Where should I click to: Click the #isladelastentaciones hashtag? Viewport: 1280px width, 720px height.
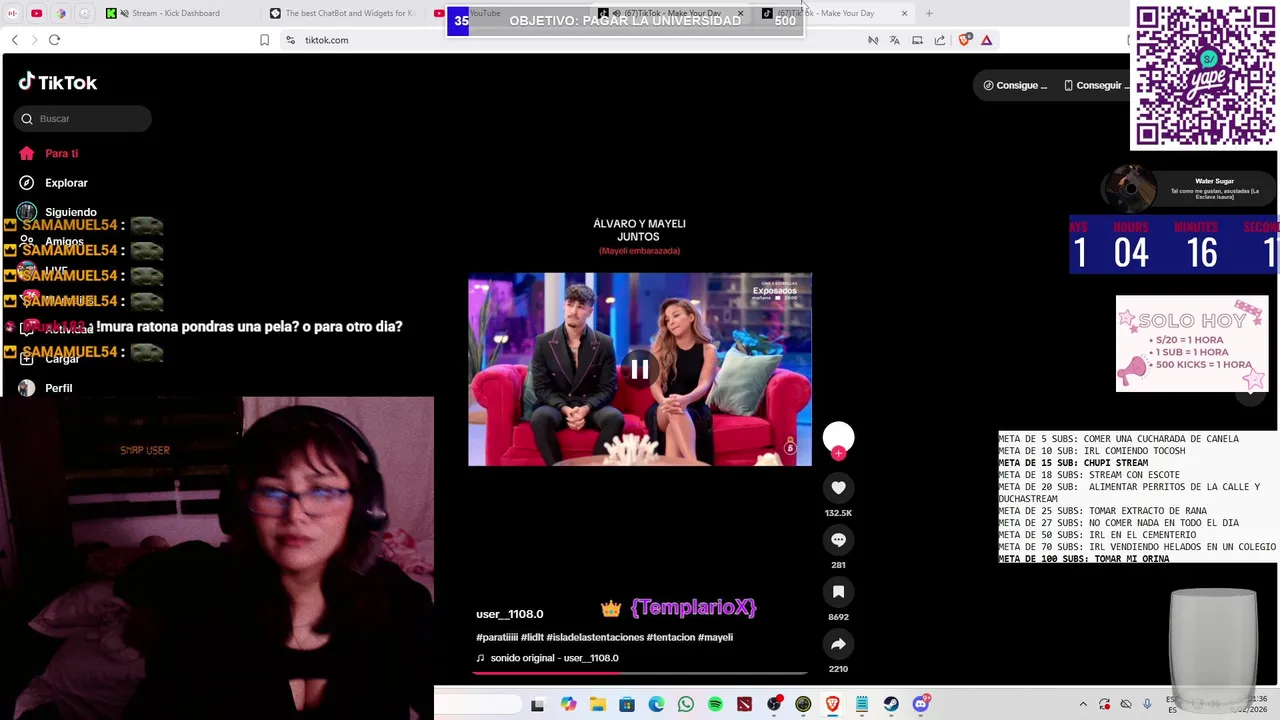click(595, 637)
